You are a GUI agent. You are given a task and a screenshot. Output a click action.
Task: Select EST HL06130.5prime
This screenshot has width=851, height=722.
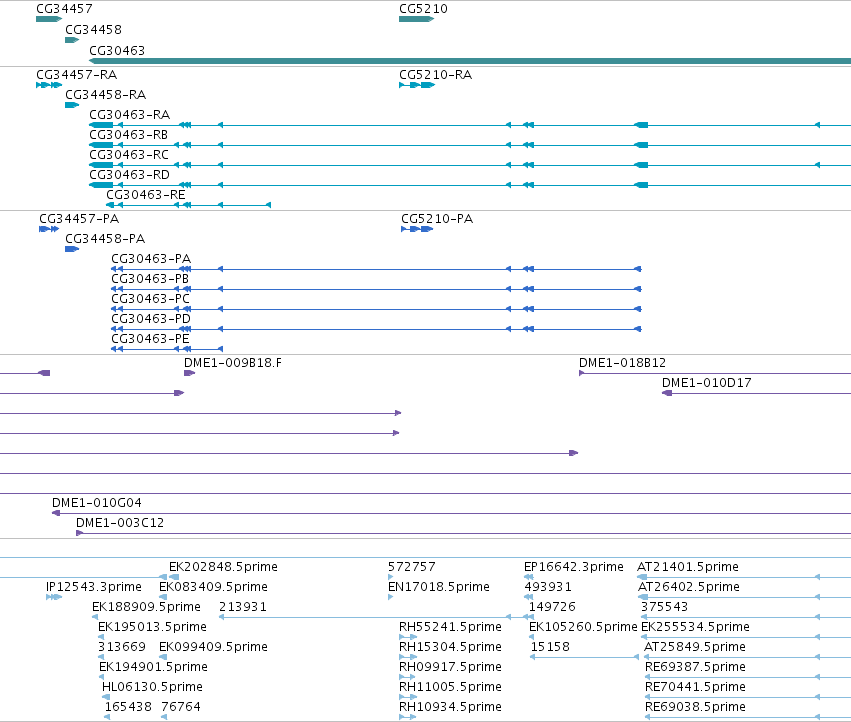(106, 697)
